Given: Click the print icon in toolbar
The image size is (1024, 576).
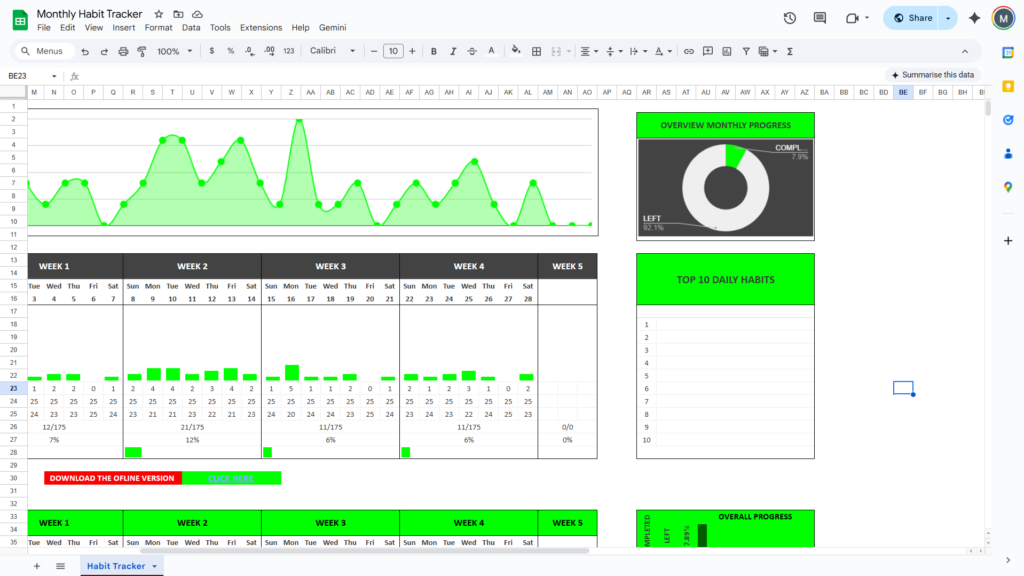Looking at the screenshot, I should (122, 51).
